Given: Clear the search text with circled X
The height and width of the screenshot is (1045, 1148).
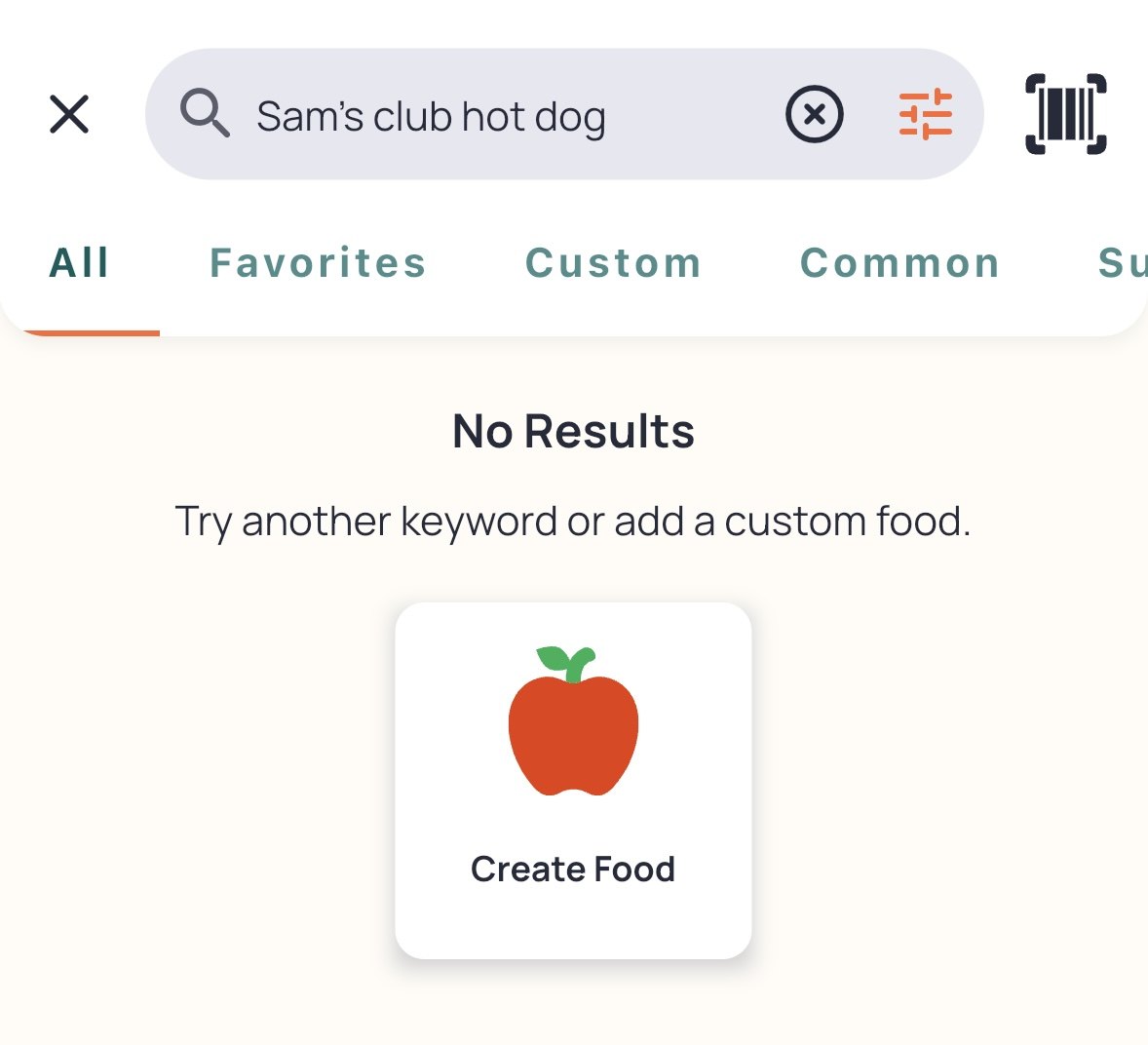Looking at the screenshot, I should [x=814, y=114].
